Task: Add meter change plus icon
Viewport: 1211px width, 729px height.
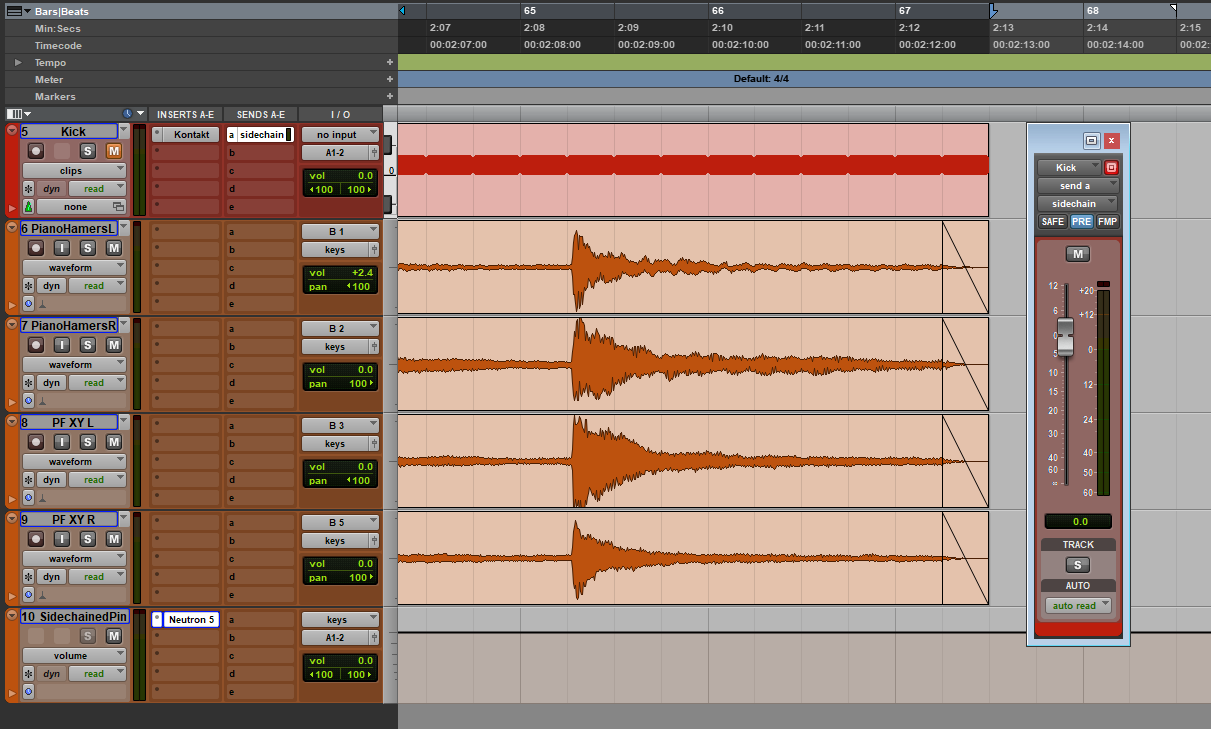Action: 390,80
